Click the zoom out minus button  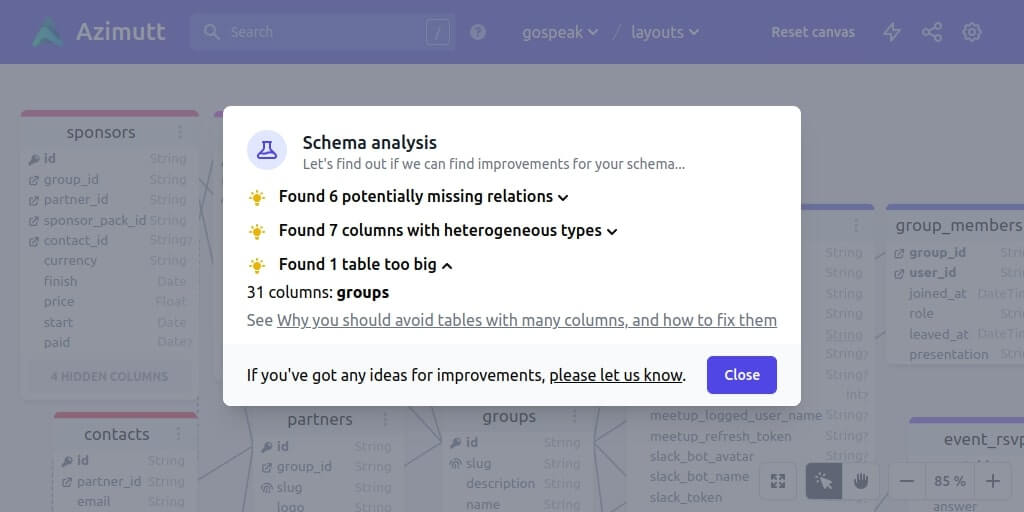(907, 481)
